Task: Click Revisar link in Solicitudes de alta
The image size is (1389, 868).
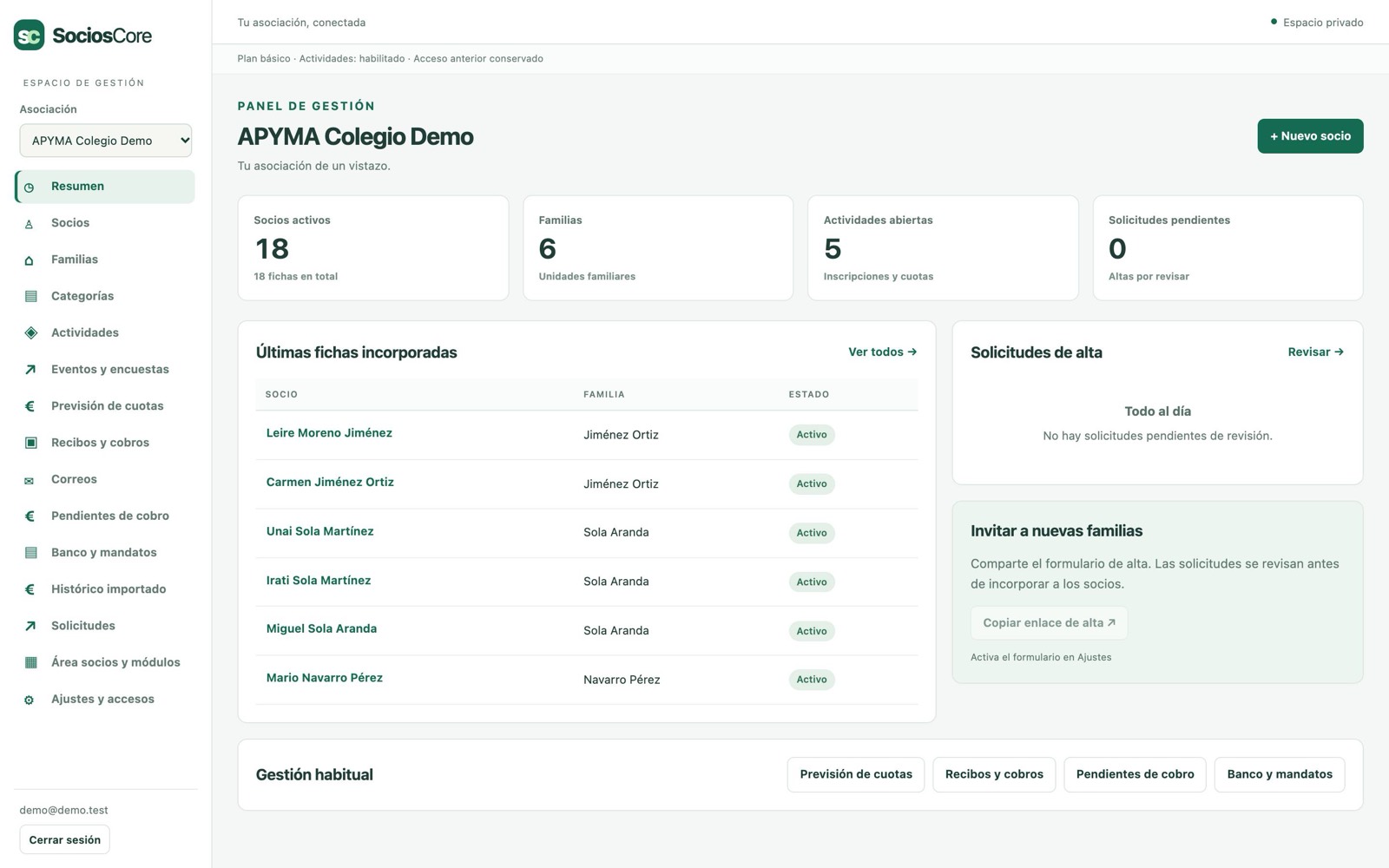Action: pyautogui.click(x=1315, y=352)
